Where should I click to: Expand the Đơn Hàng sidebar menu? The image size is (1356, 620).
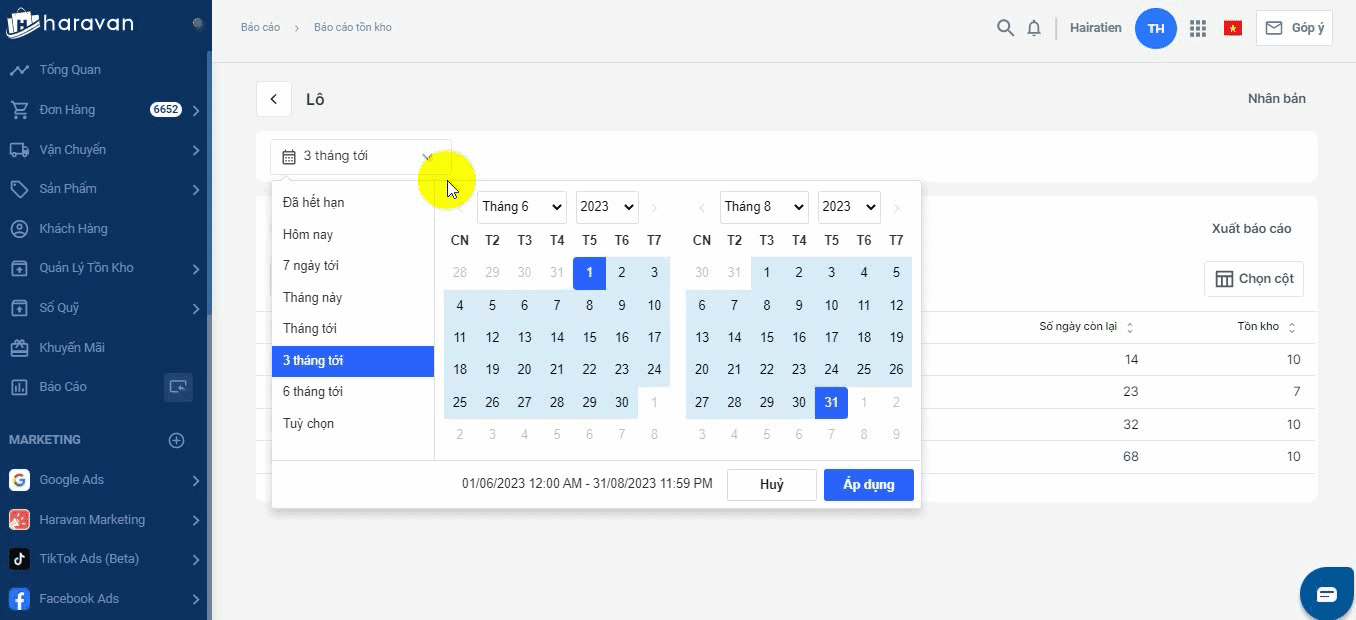196,110
